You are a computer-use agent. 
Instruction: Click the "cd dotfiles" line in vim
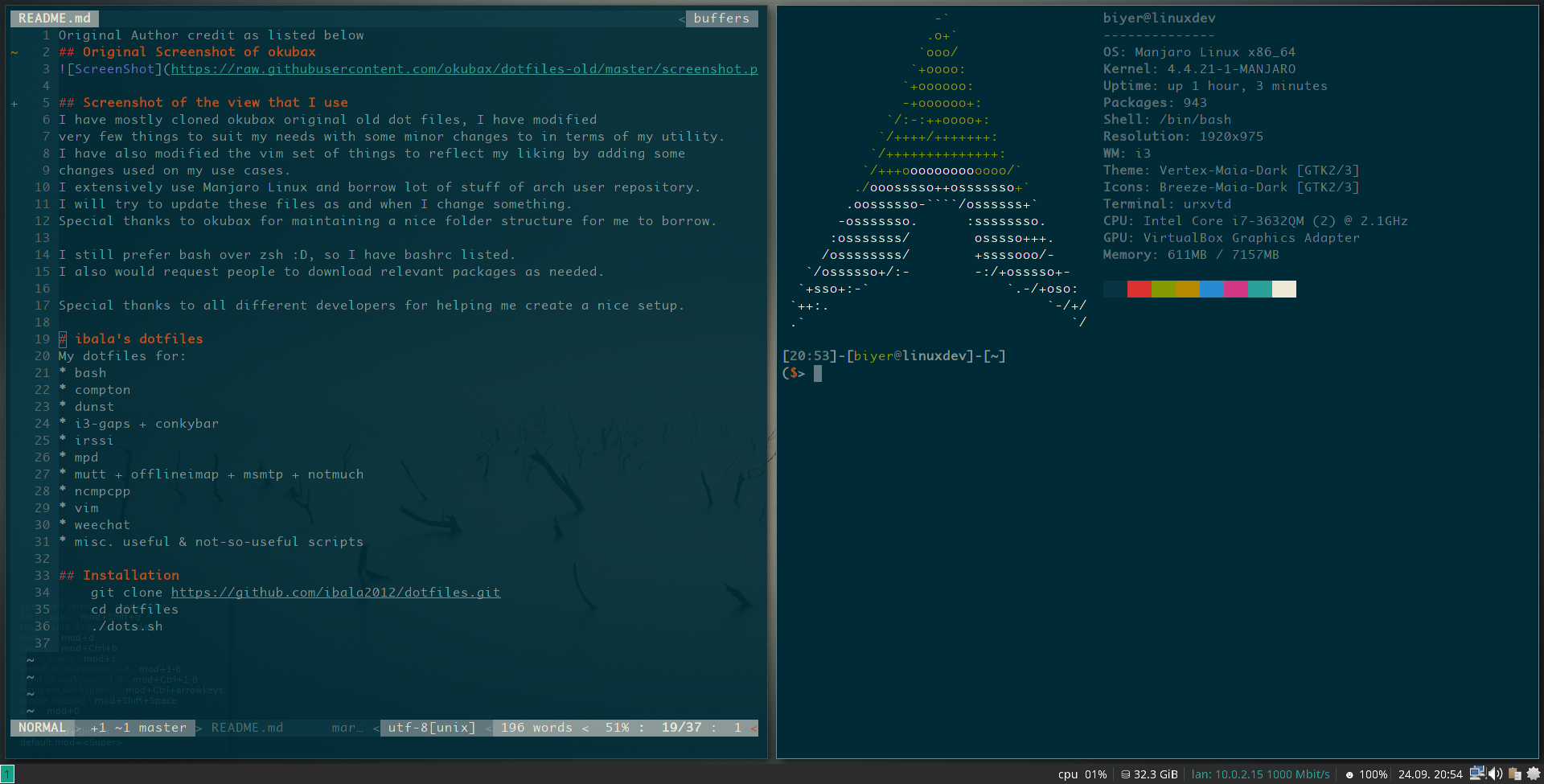click(x=134, y=610)
